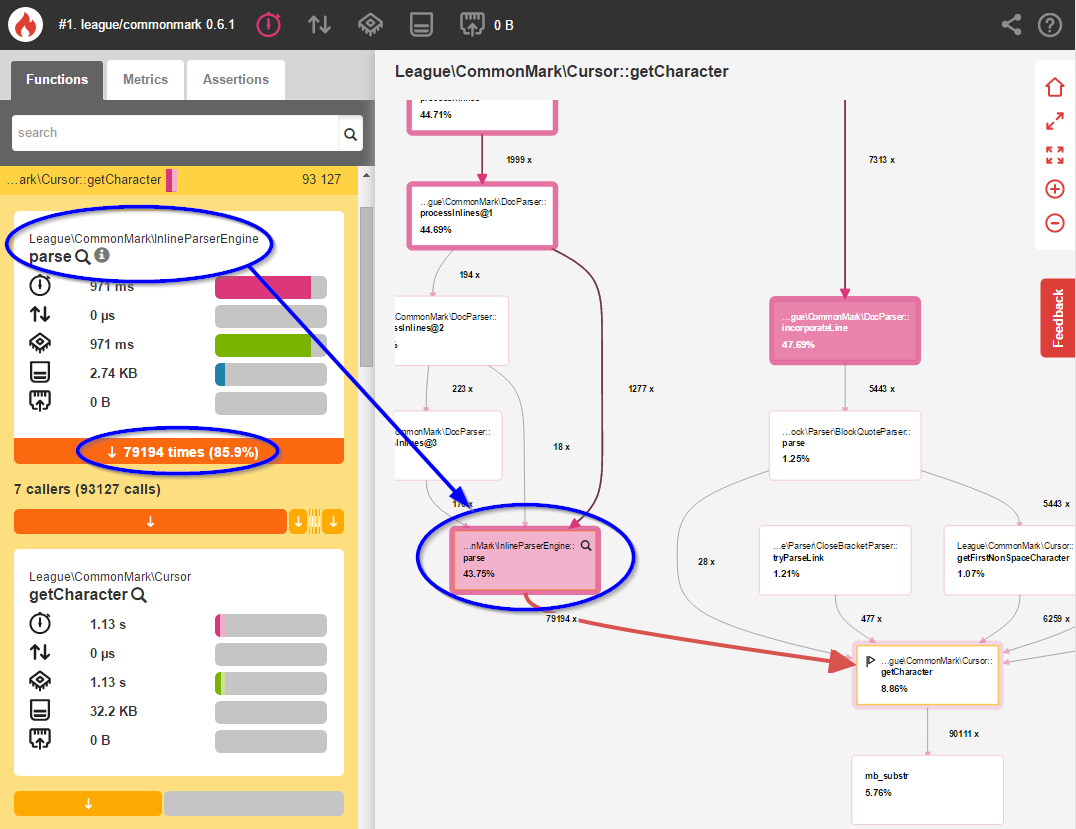The height and width of the screenshot is (829, 1076).
Task: Switch to the Metrics tab
Action: pos(145,80)
